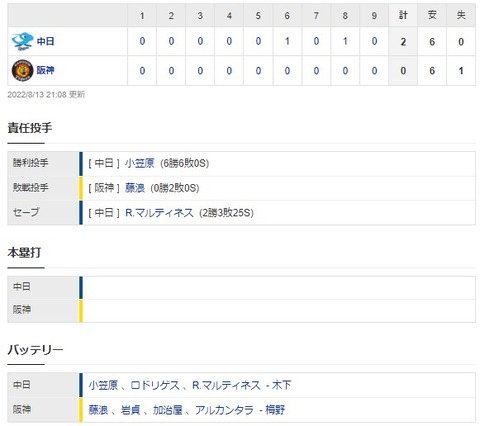480x426 pixels.
Task: Click the Hanshin Tigers team logo
Action: point(22,70)
